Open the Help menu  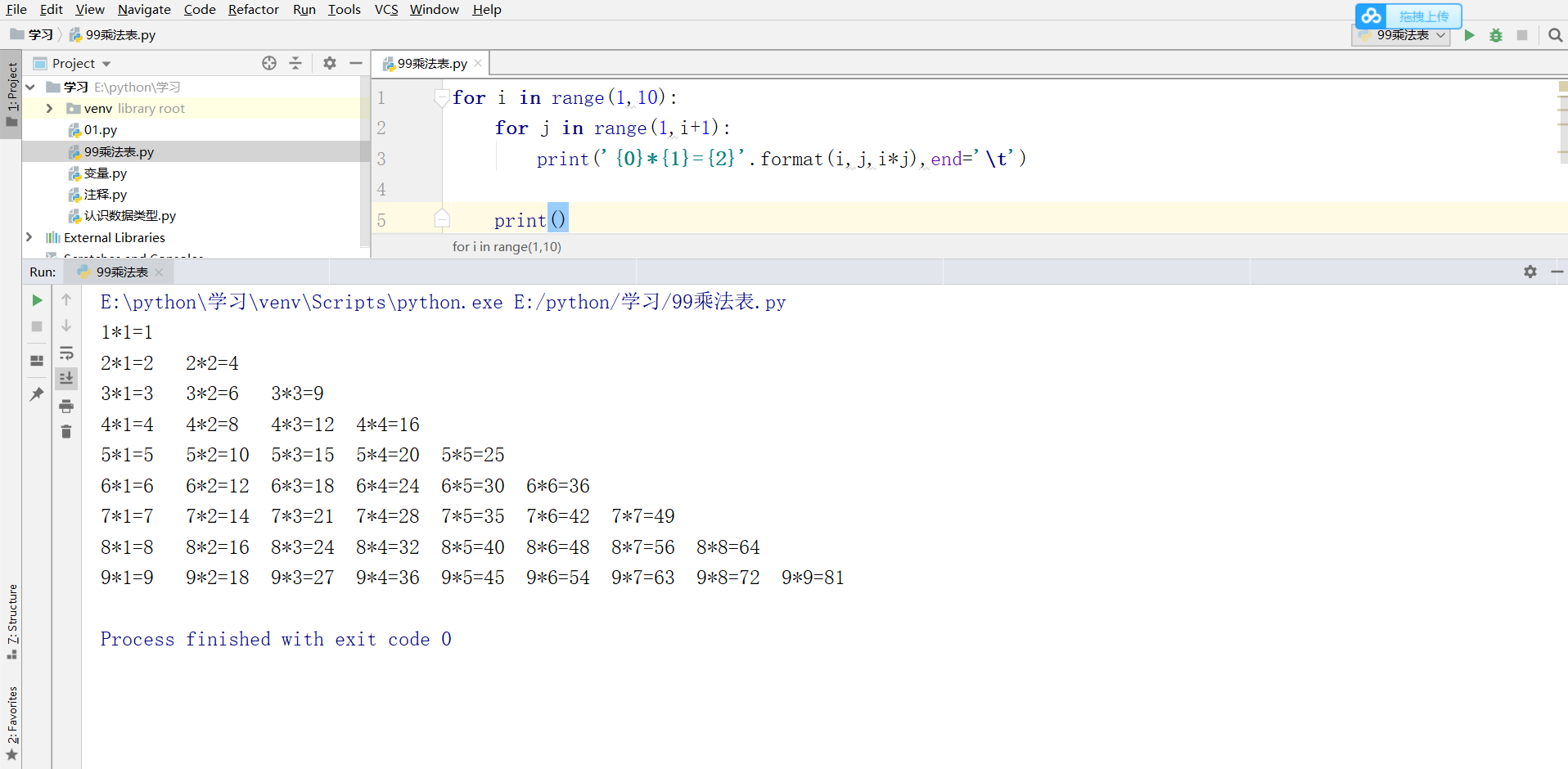tap(487, 9)
